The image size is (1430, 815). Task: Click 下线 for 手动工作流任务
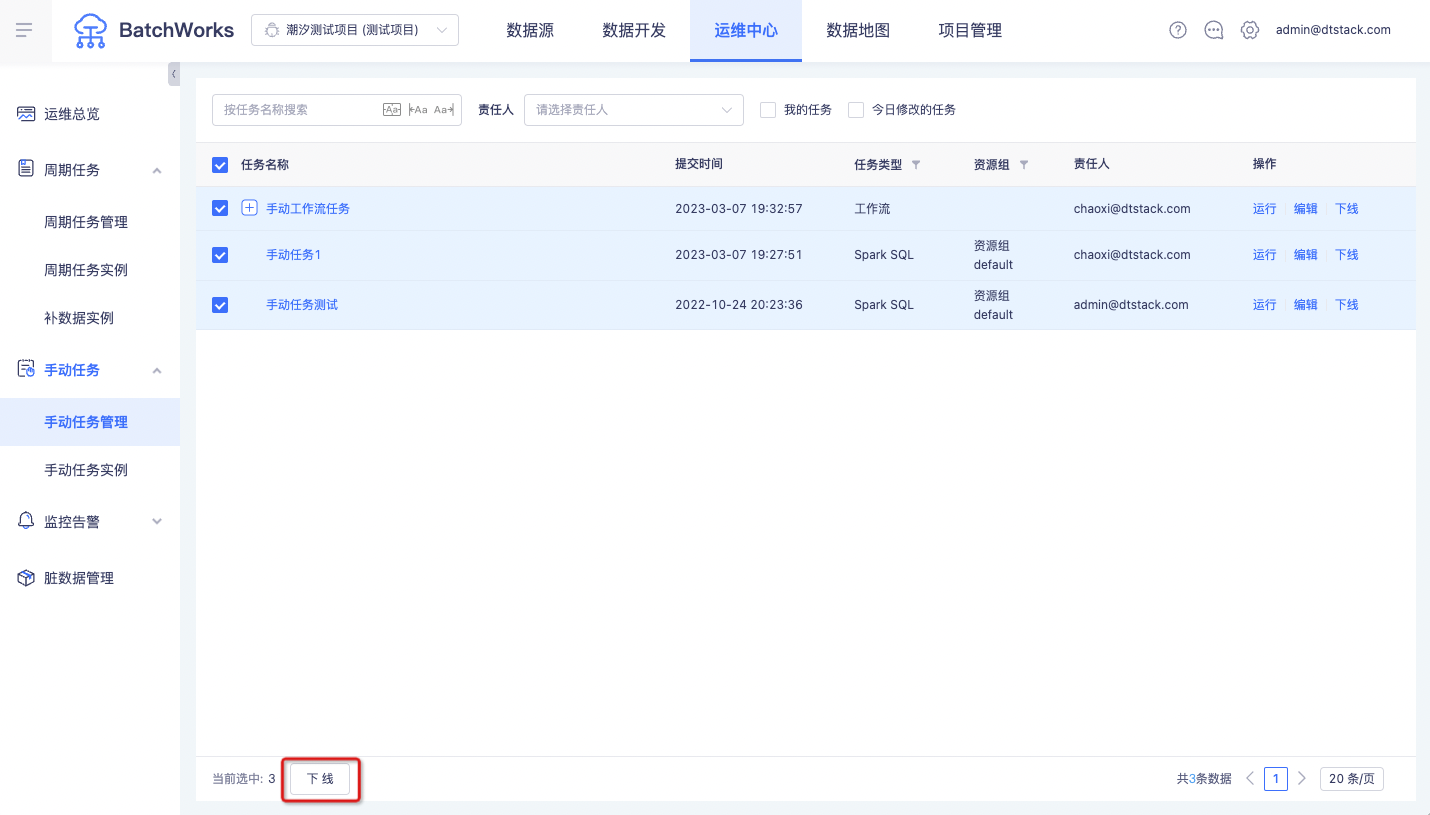[x=1347, y=209]
